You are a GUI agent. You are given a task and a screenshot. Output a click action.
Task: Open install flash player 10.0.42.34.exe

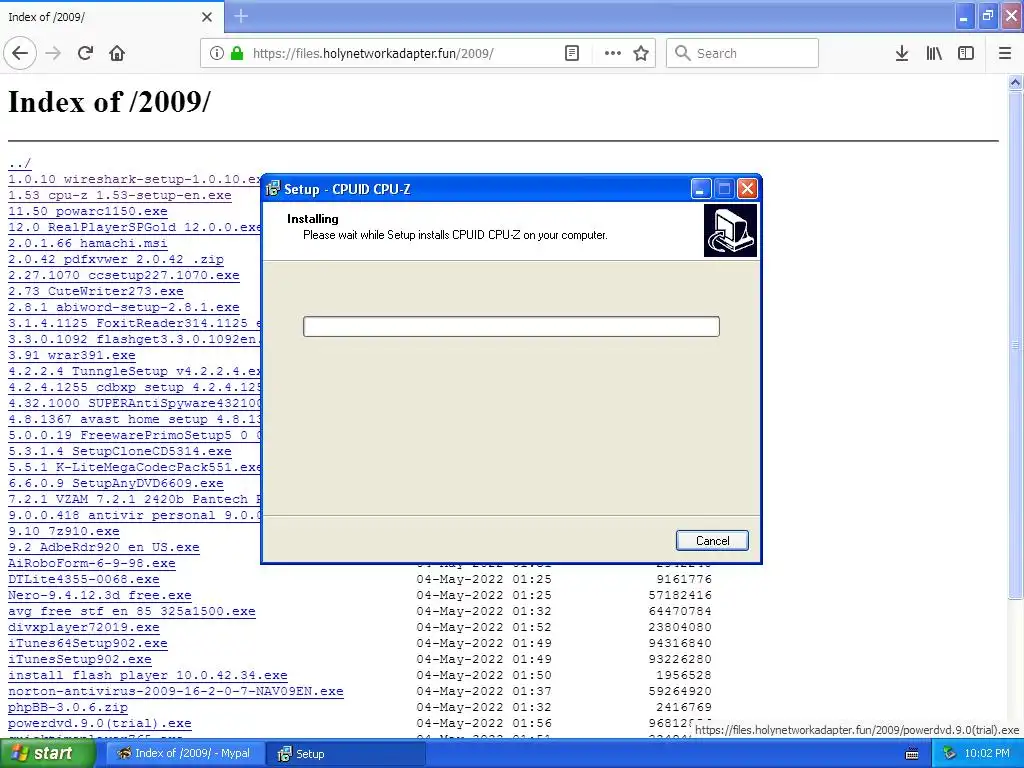148,675
